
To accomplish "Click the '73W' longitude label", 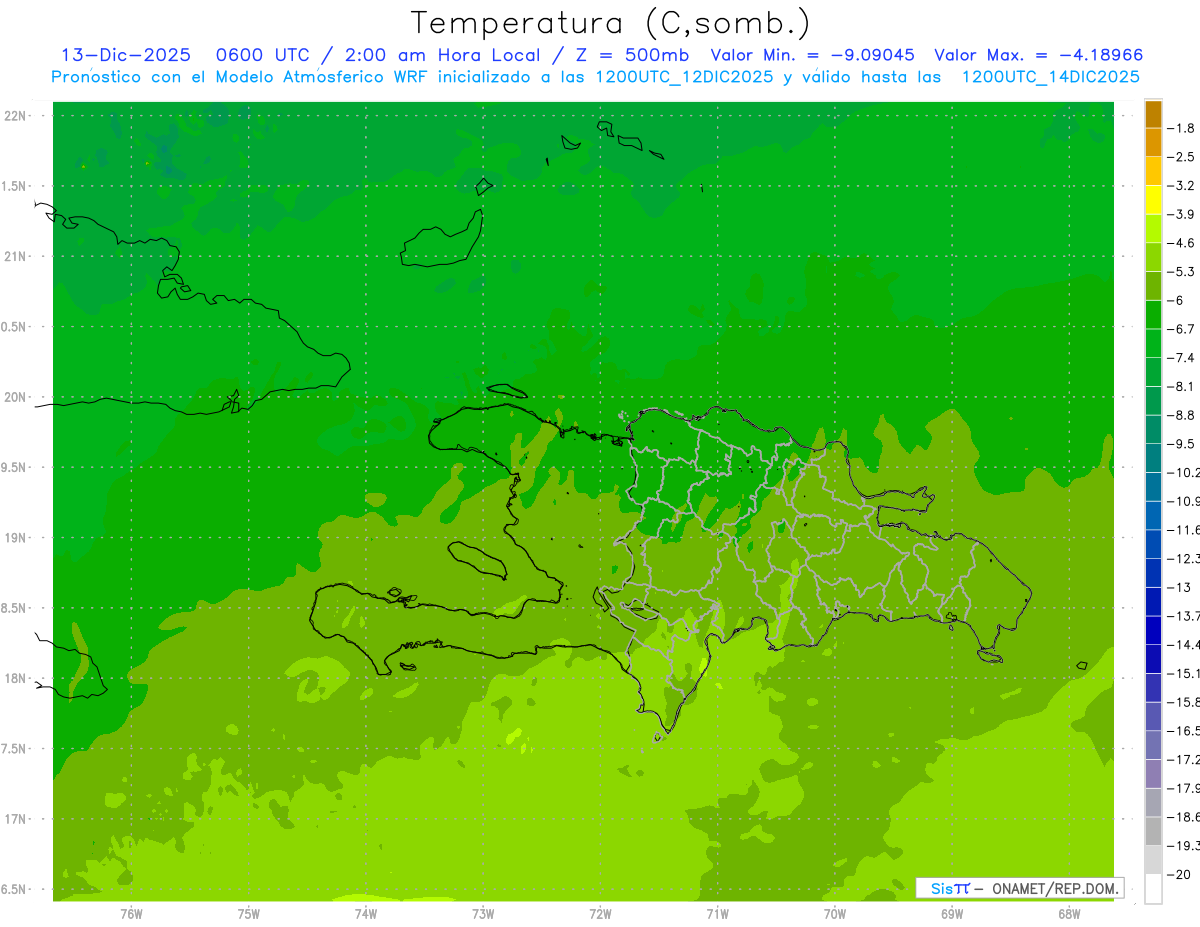I will [x=483, y=913].
